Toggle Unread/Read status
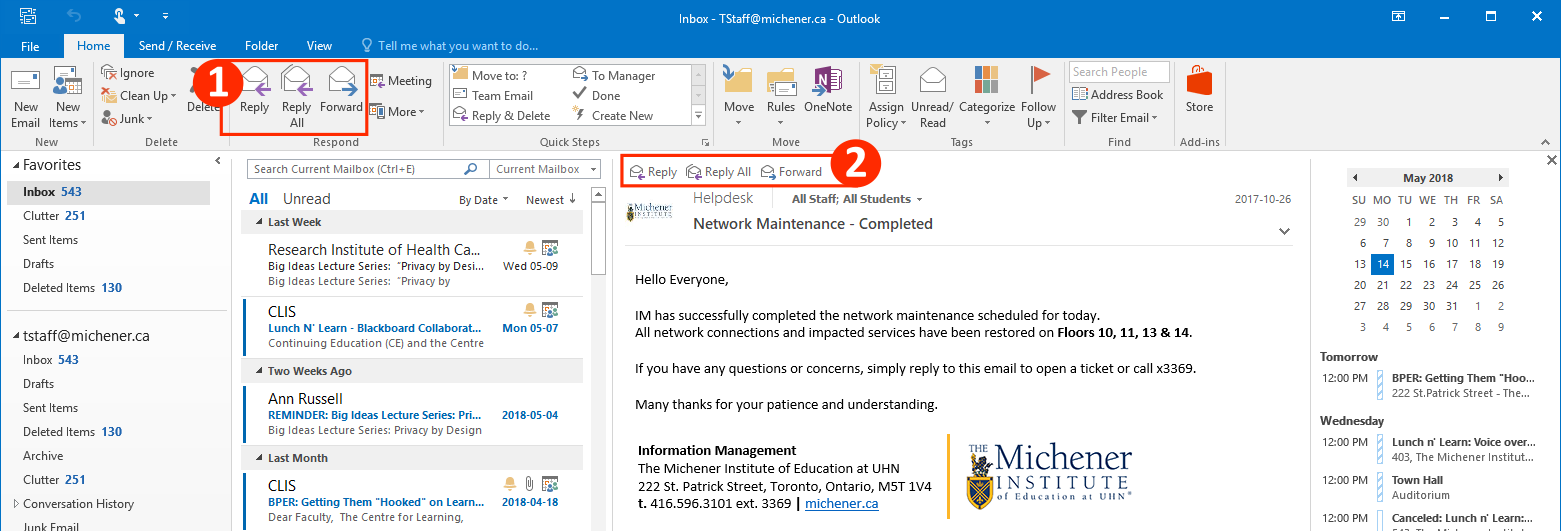This screenshot has width=1561, height=531. click(x=933, y=98)
